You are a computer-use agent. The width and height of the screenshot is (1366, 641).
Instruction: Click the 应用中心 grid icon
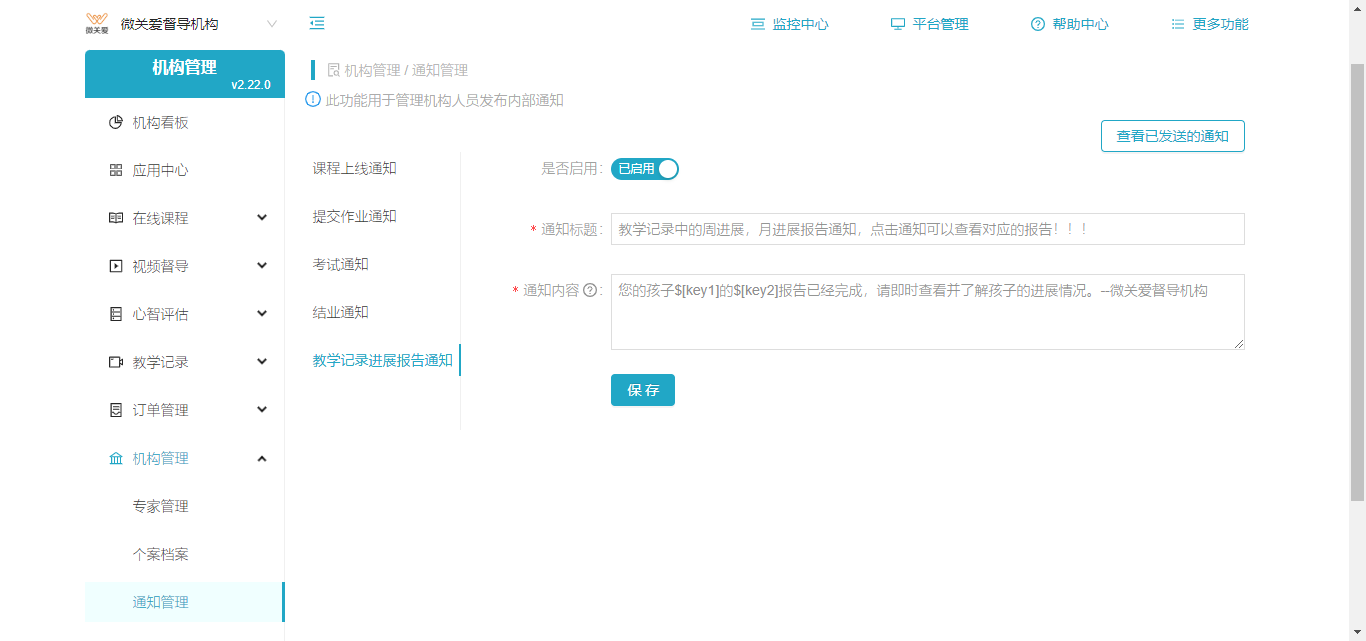tap(116, 171)
